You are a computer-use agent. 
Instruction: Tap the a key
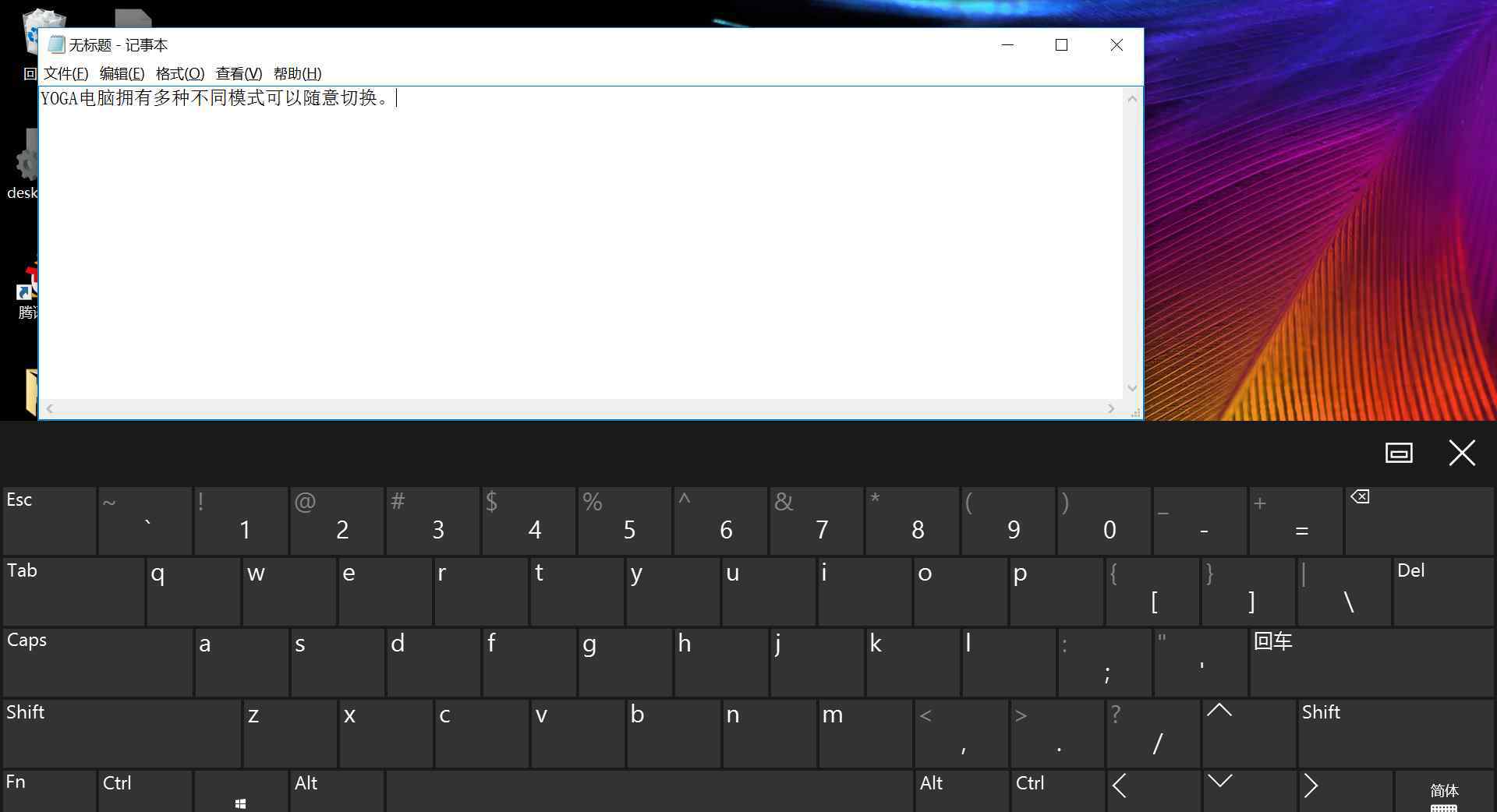click(241, 662)
